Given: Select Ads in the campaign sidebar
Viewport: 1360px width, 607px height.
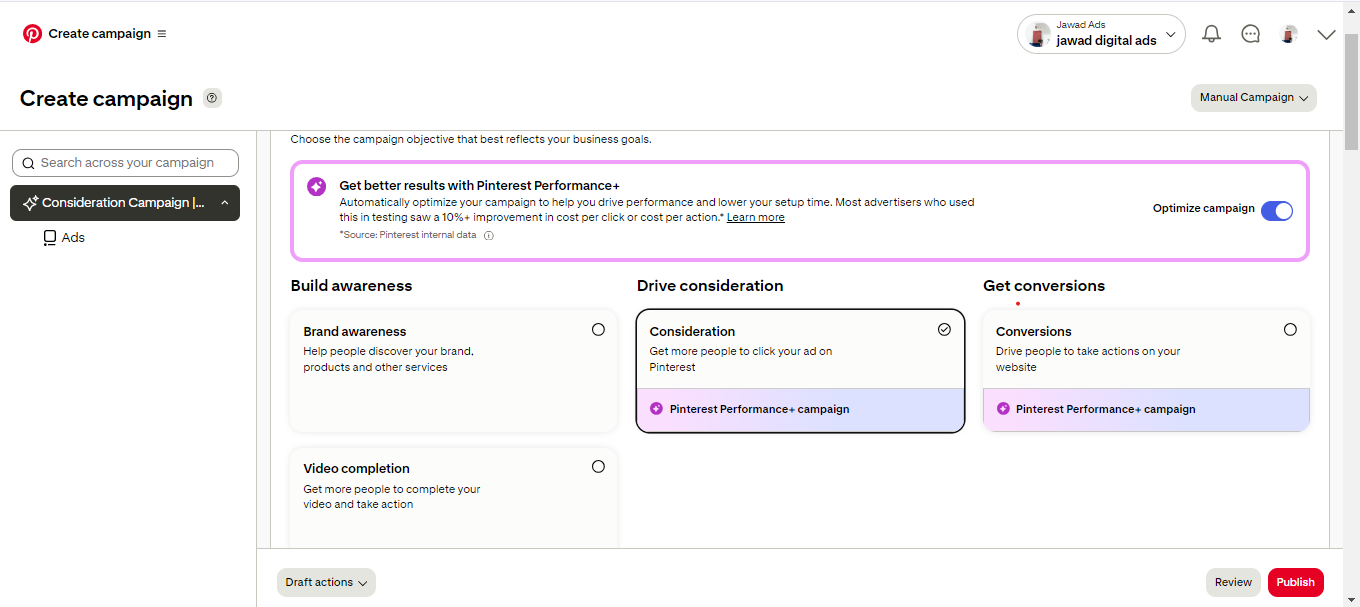Looking at the screenshot, I should [x=73, y=238].
